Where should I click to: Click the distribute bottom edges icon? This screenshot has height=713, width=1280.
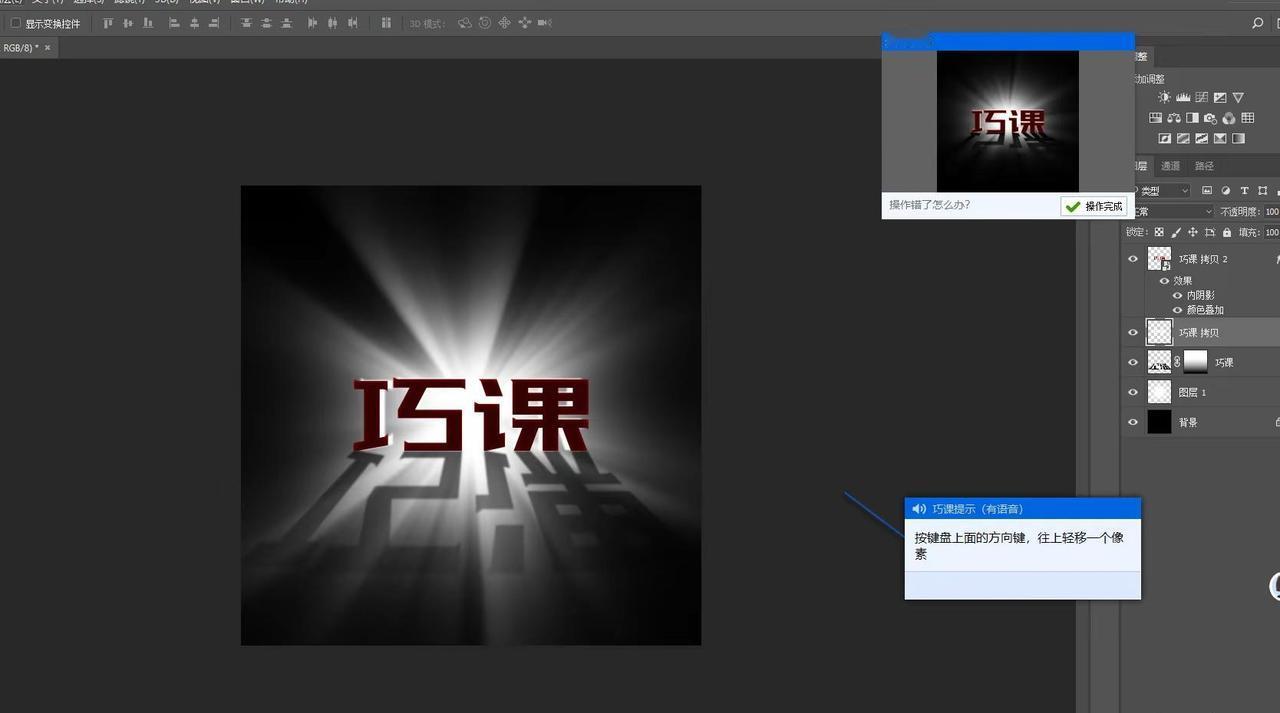click(286, 23)
